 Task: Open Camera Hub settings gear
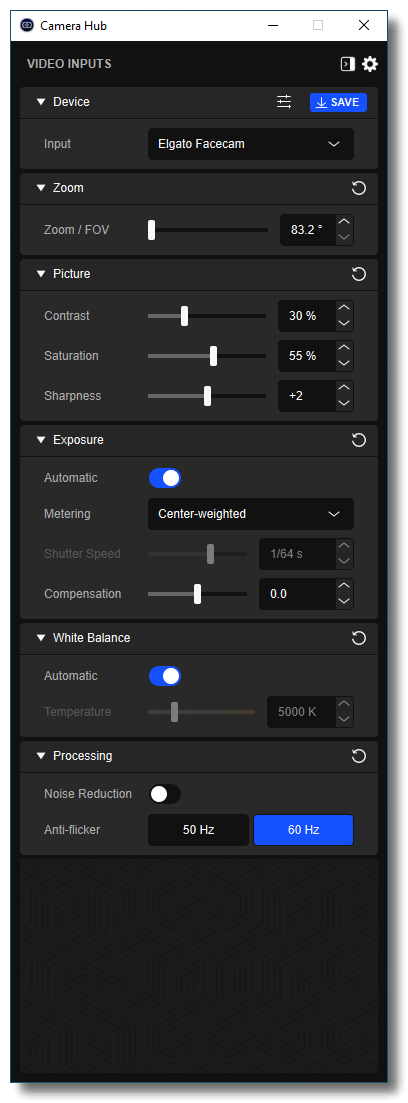370,64
